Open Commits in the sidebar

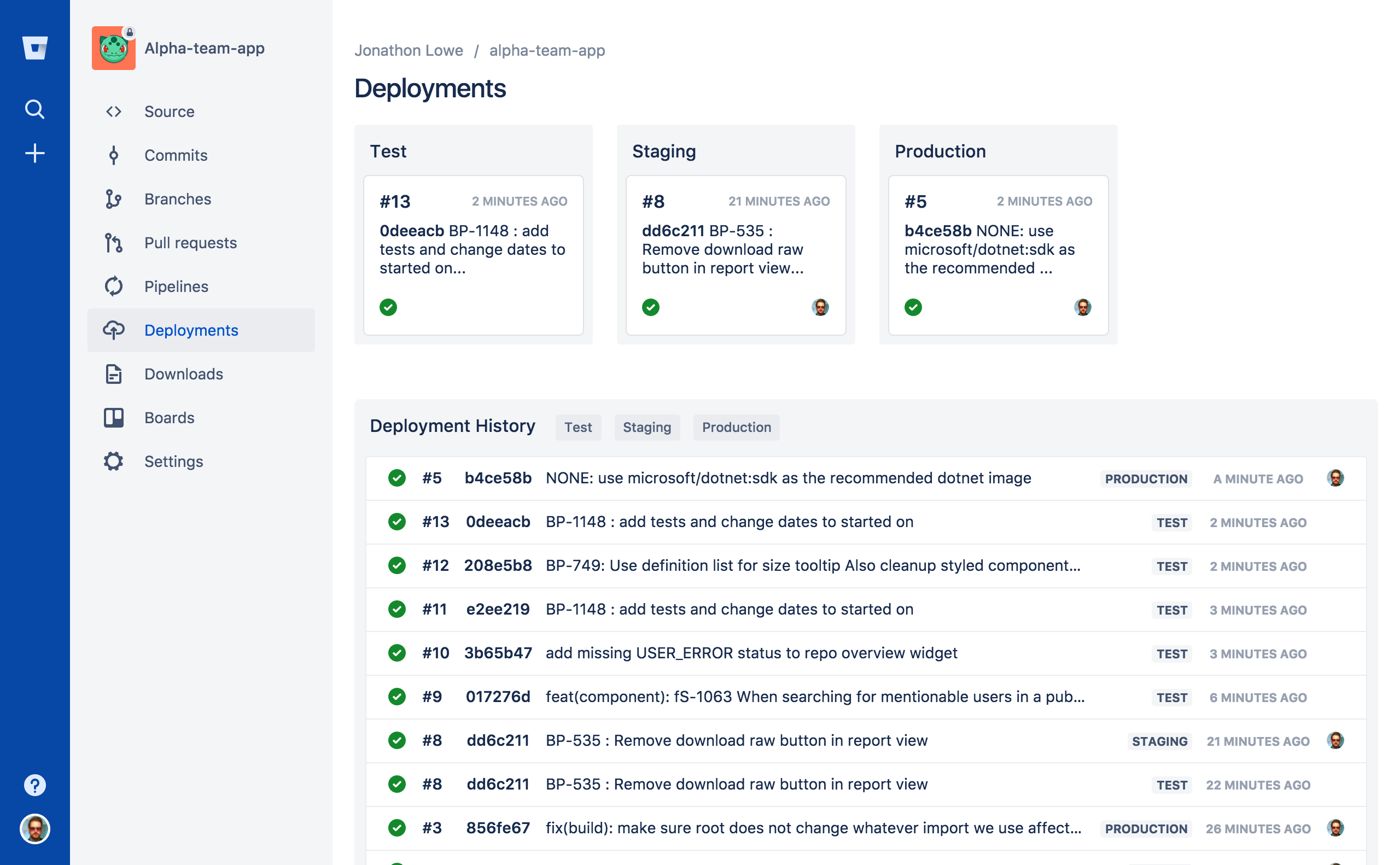click(176, 155)
